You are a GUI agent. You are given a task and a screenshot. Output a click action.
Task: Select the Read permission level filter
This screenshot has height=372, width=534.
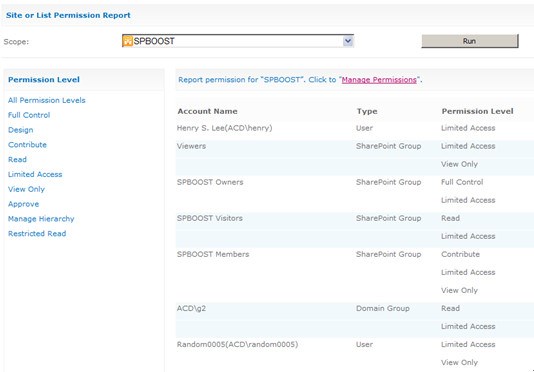tap(17, 159)
